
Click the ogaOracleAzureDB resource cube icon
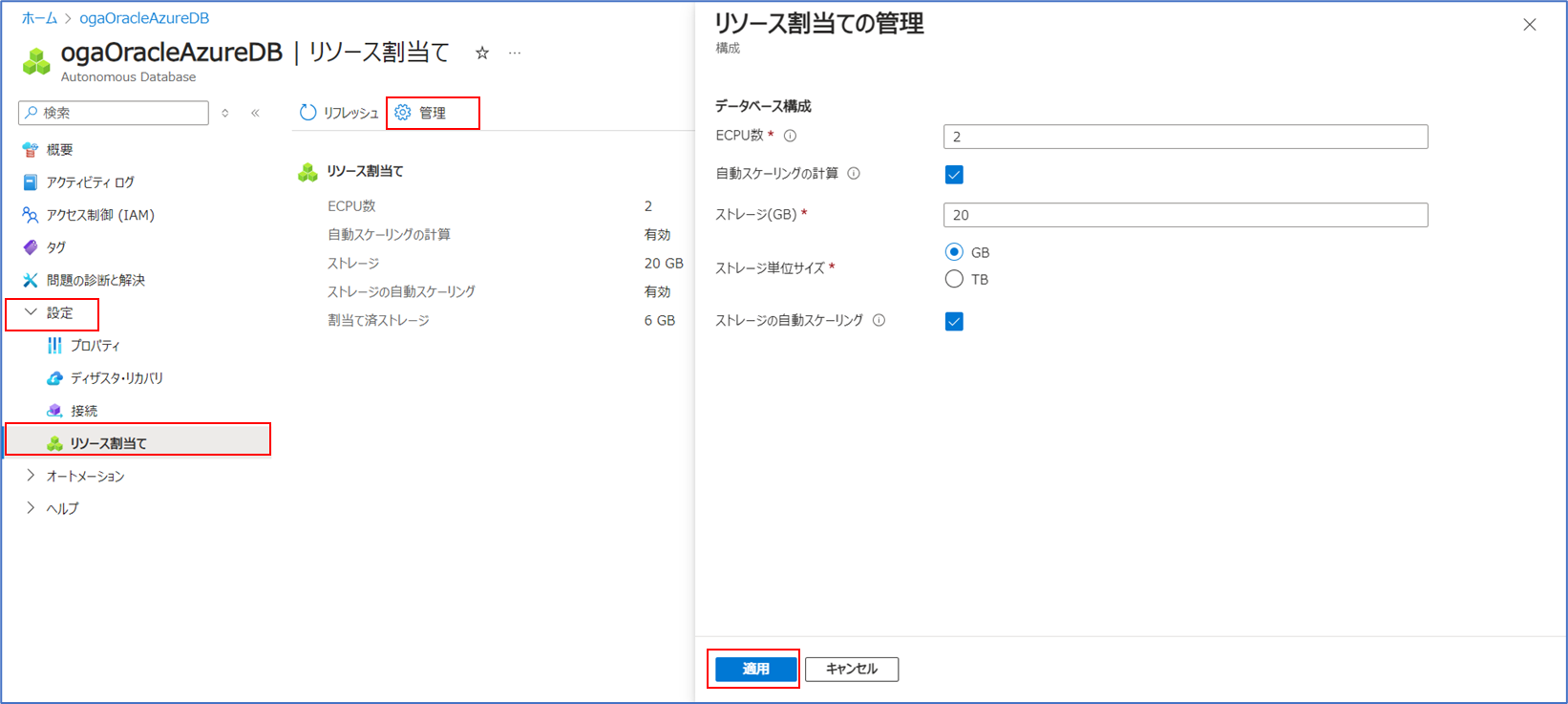coord(36,61)
